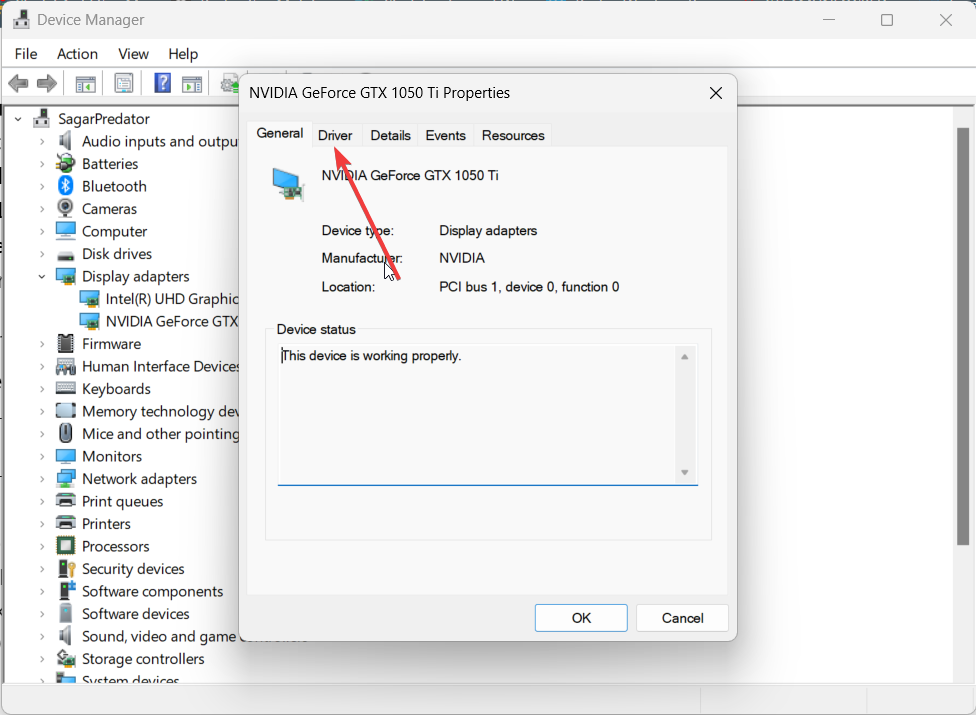Select the Print queues category icon
The image size is (976, 715).
(x=65, y=500)
